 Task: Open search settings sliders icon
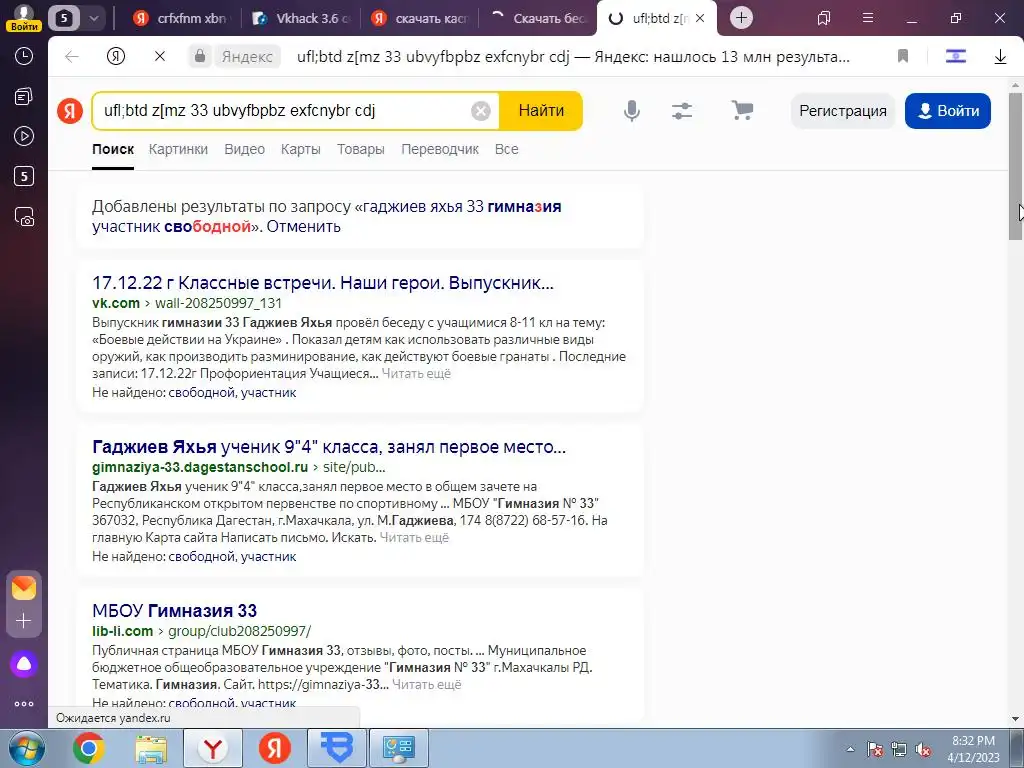(682, 110)
